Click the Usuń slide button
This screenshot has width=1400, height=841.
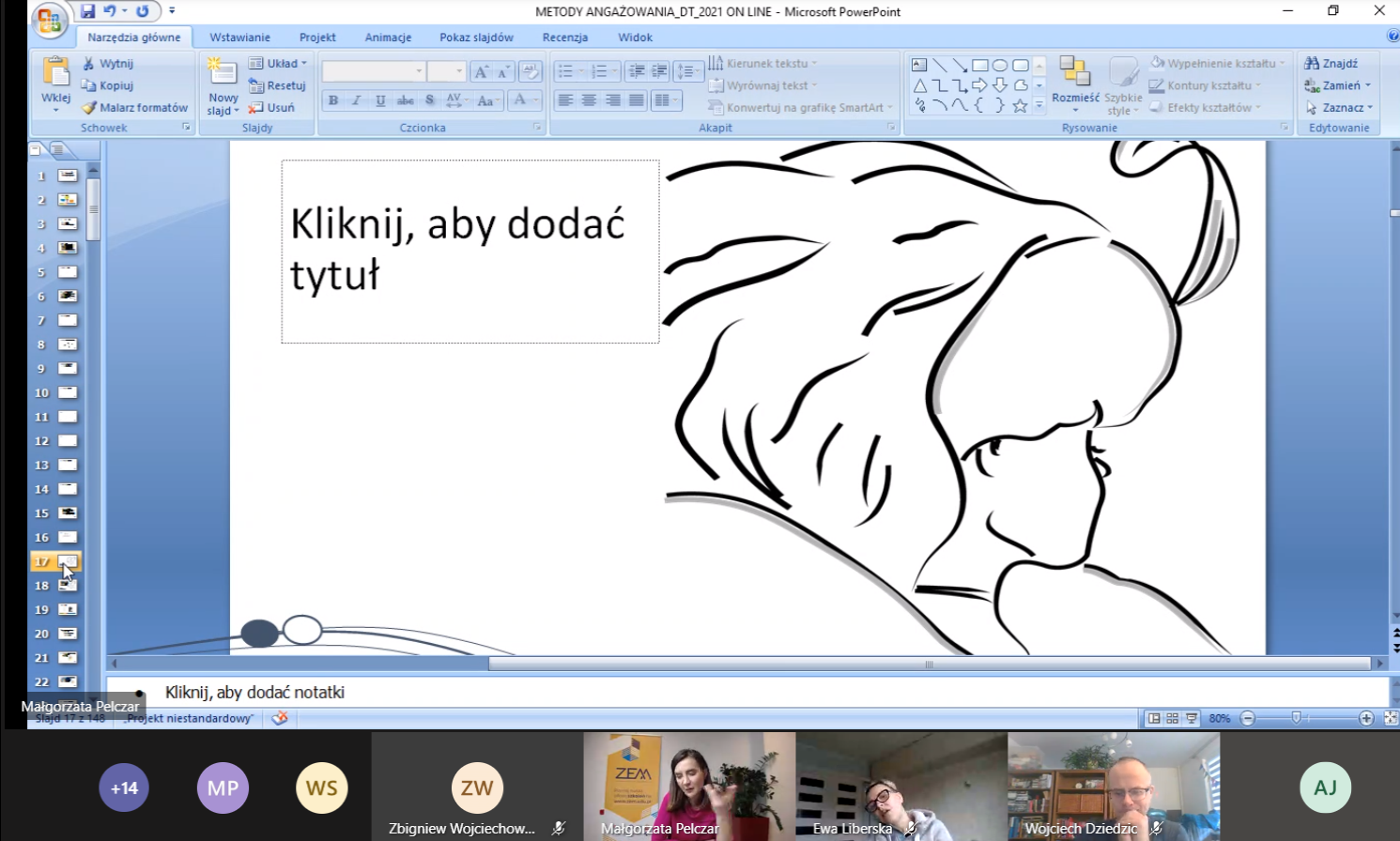(272, 108)
